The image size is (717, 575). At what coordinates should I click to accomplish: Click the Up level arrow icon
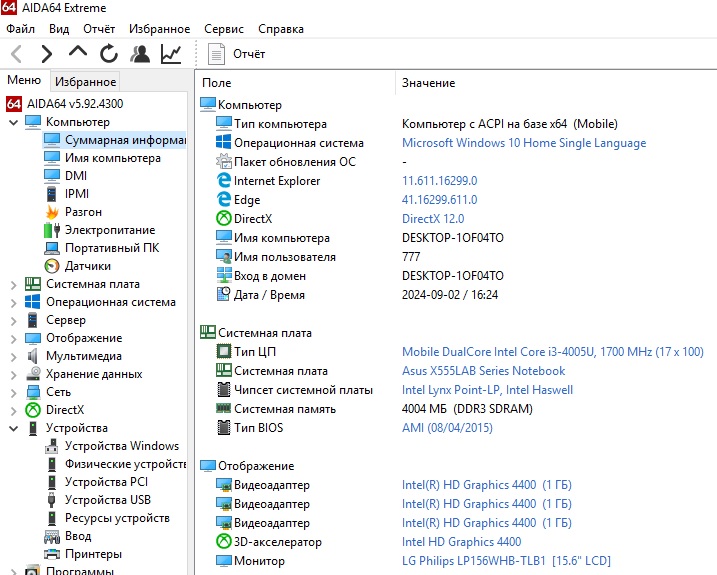pos(78,54)
